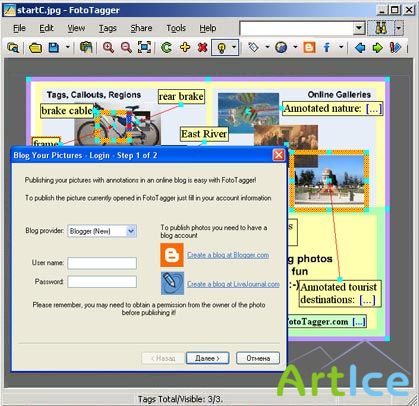This screenshot has width=419, height=406.
Task: Select the 'brake cable' tag label
Action: pyautogui.click(x=67, y=110)
